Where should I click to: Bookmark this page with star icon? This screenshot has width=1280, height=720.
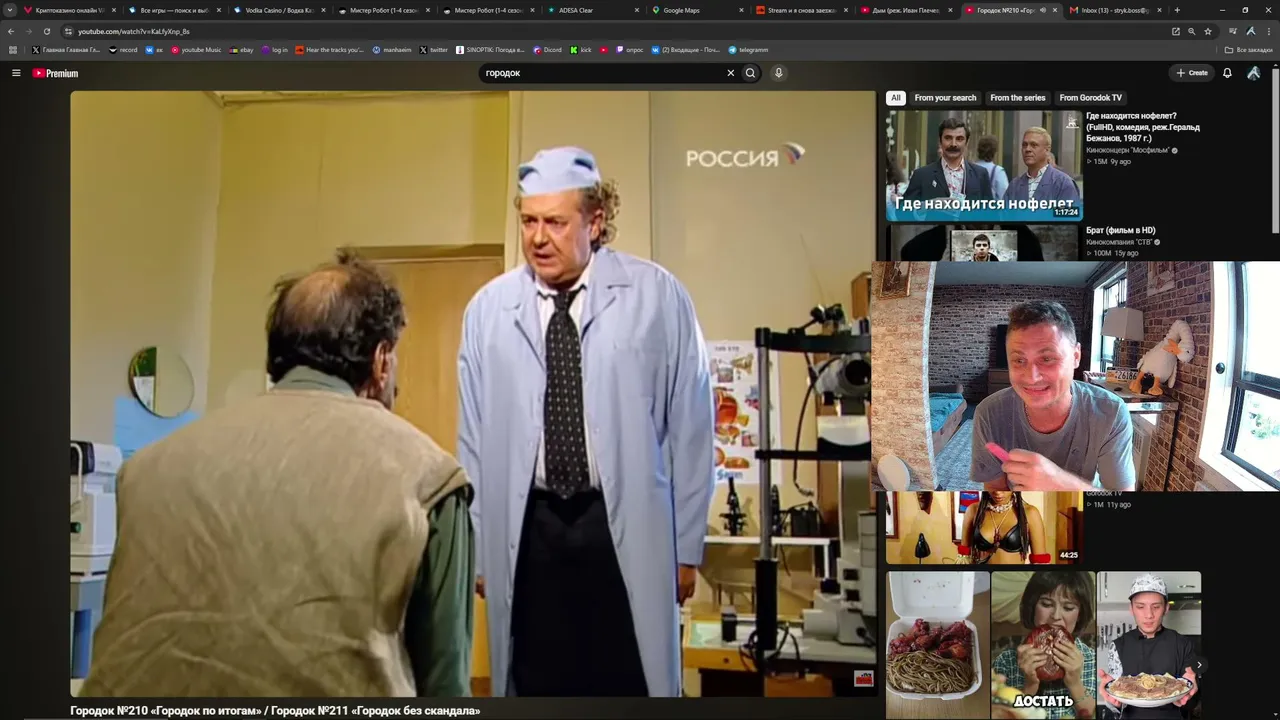(x=1208, y=31)
